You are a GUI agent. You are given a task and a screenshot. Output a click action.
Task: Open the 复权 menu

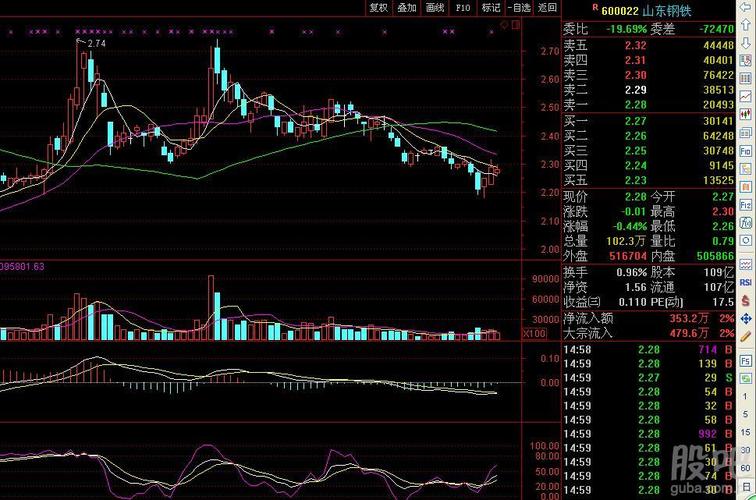click(378, 7)
